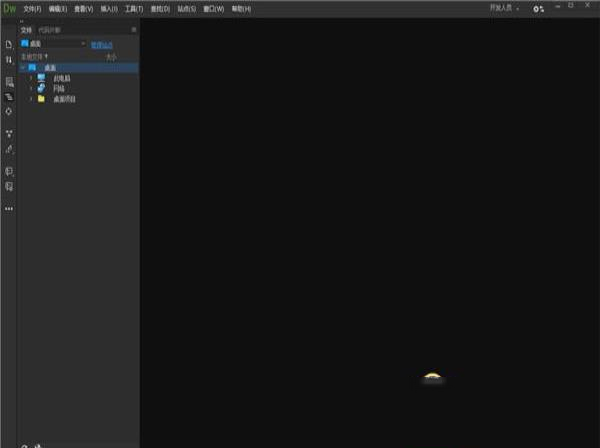
Task: Open the Open Documents toolbar icon
Action: pyautogui.click(x=9, y=45)
